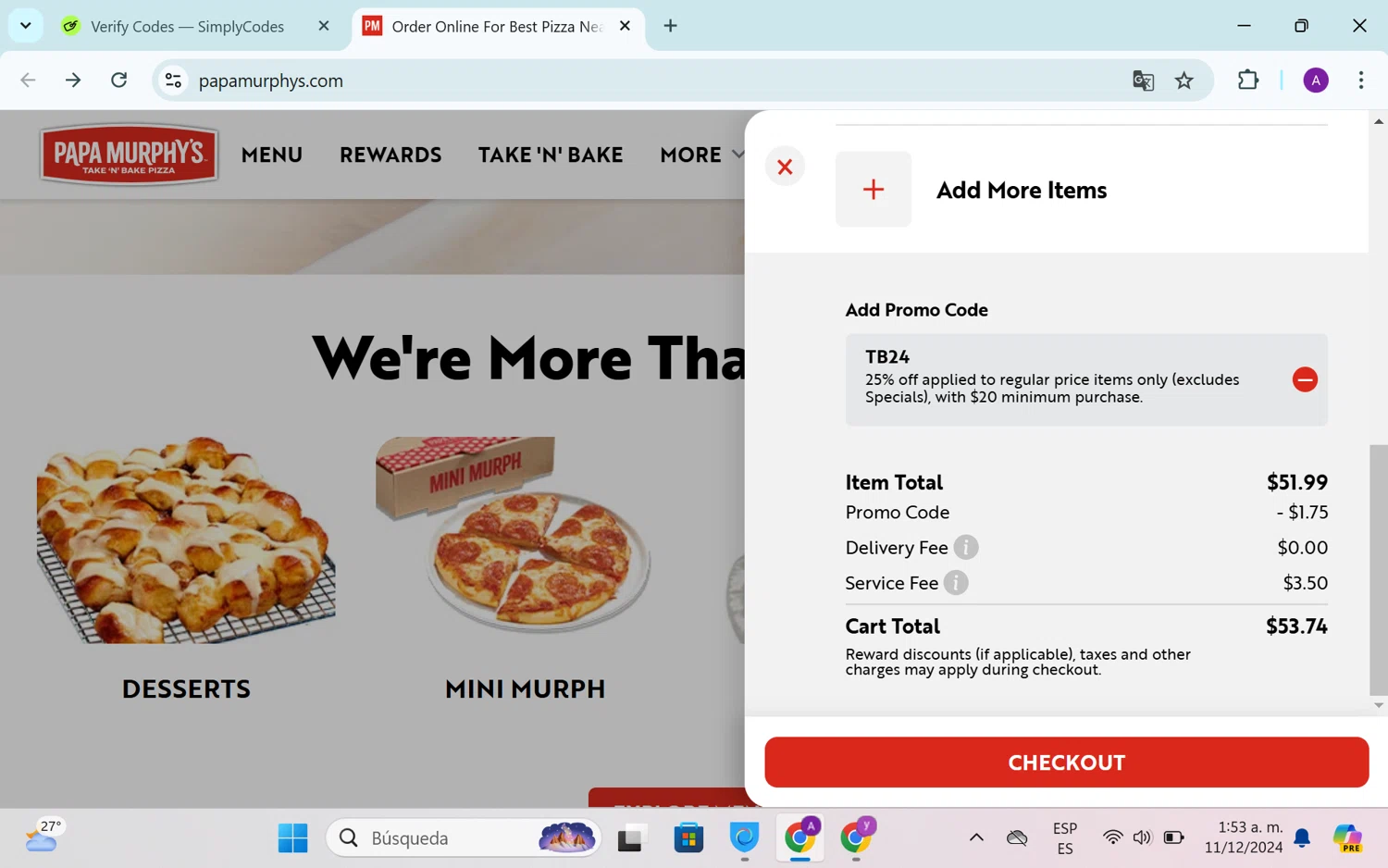1388x868 pixels.
Task: Close the Papa Murphy's order tab
Action: [x=625, y=26]
